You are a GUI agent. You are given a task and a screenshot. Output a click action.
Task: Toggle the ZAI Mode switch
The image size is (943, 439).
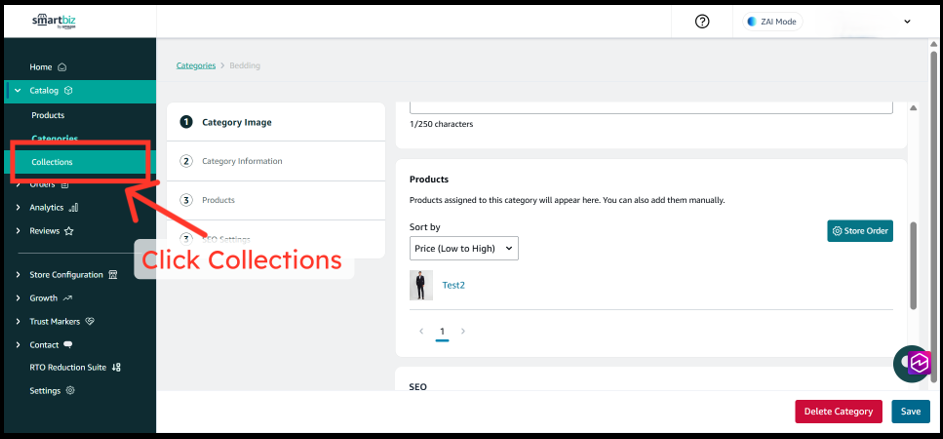tap(772, 21)
